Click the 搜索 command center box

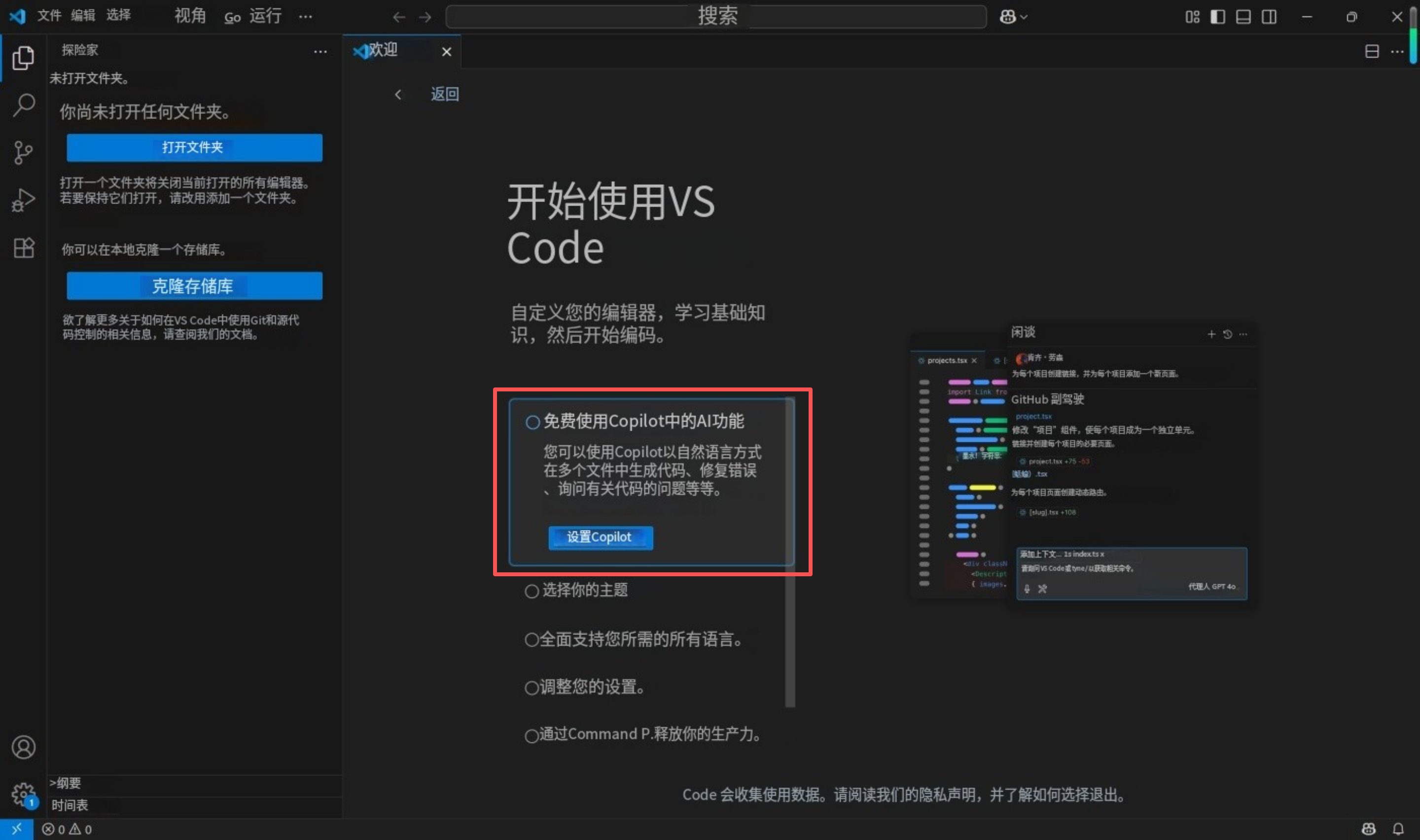(x=716, y=16)
